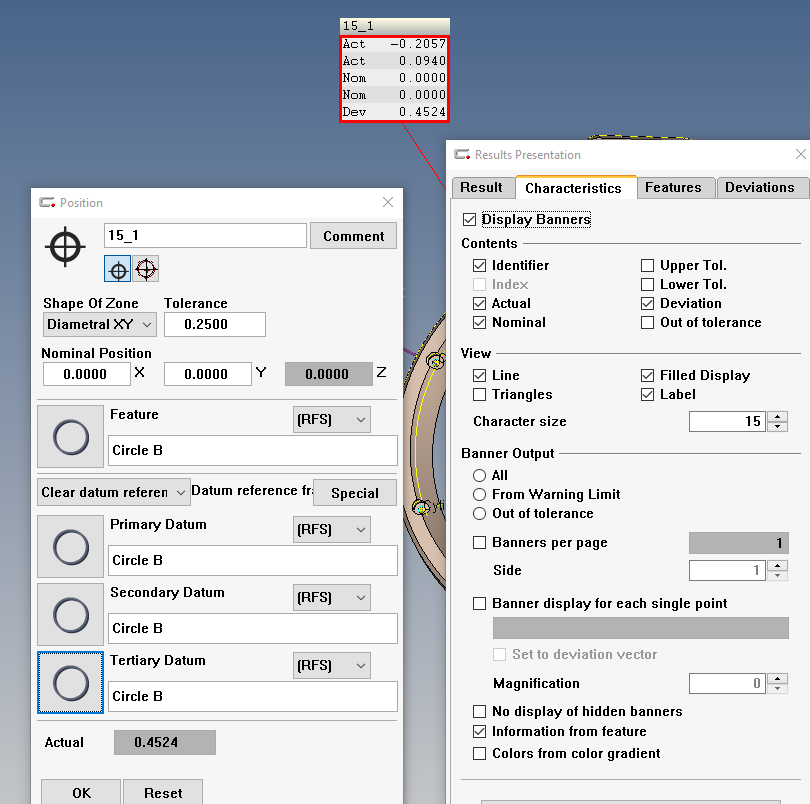Select the red composite position mode icon
810x804 pixels.
click(x=146, y=270)
